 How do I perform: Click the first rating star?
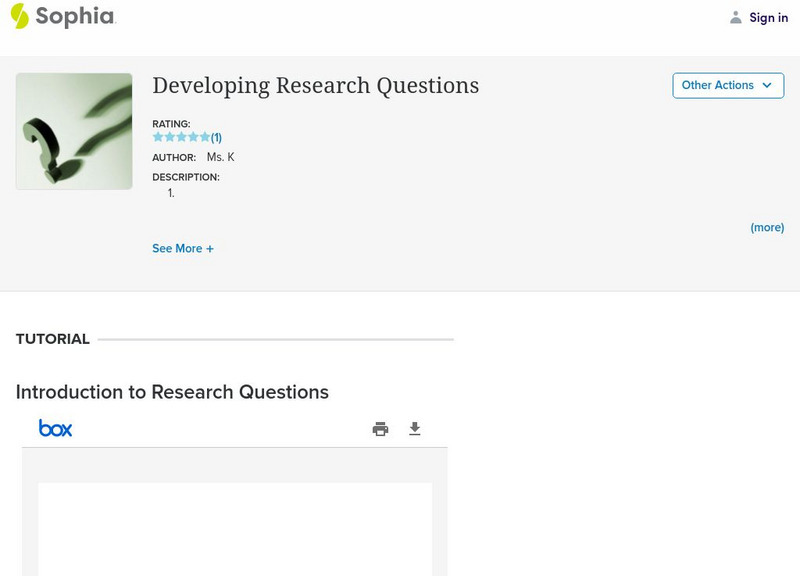158,137
